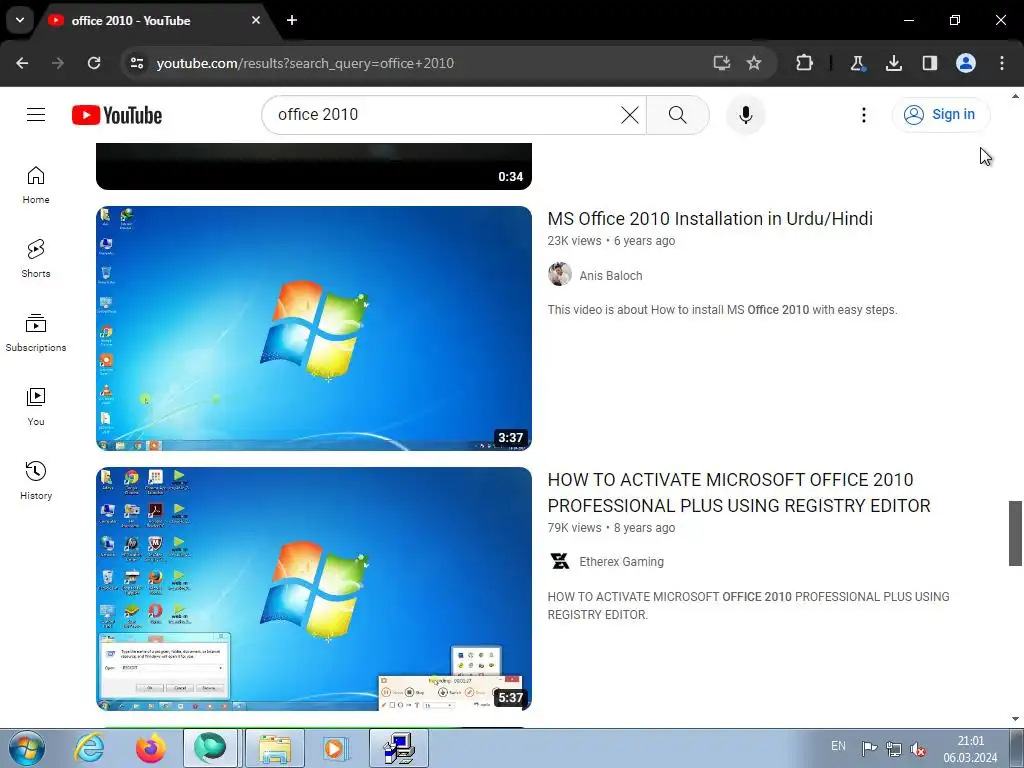Screen dimensions: 1024x768
Task: Click the scrollbar up arrow
Action: point(1015,97)
